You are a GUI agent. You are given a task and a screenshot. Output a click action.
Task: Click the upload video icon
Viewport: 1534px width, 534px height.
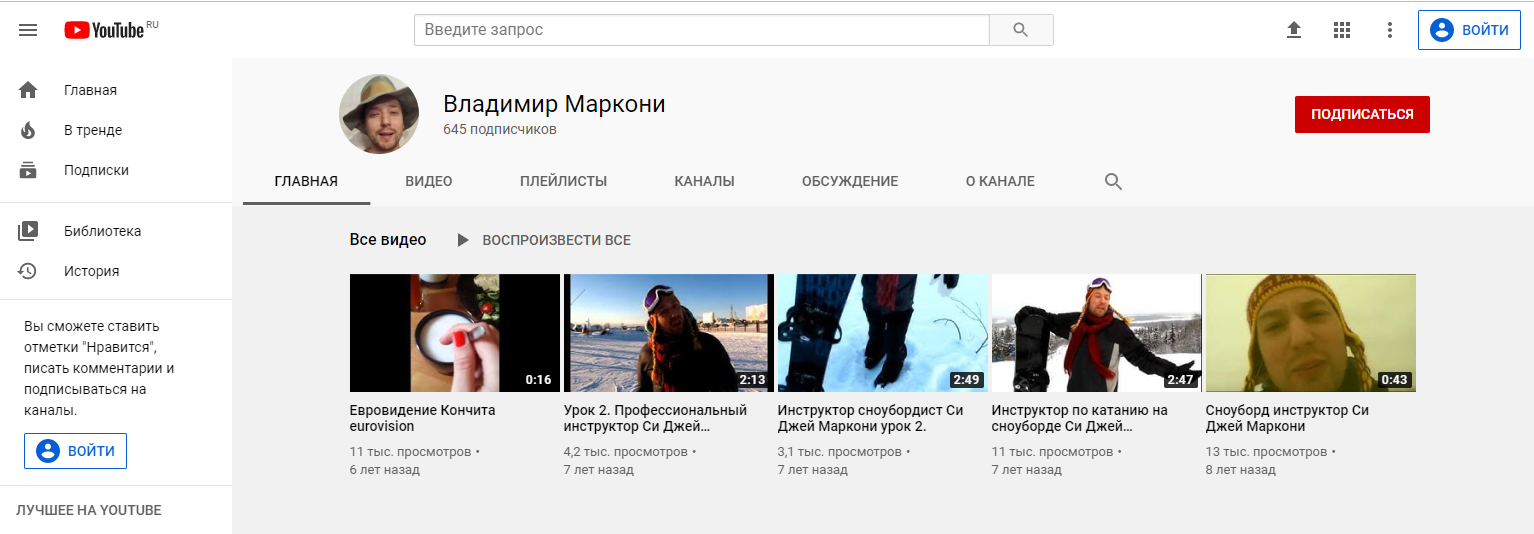(x=1294, y=30)
